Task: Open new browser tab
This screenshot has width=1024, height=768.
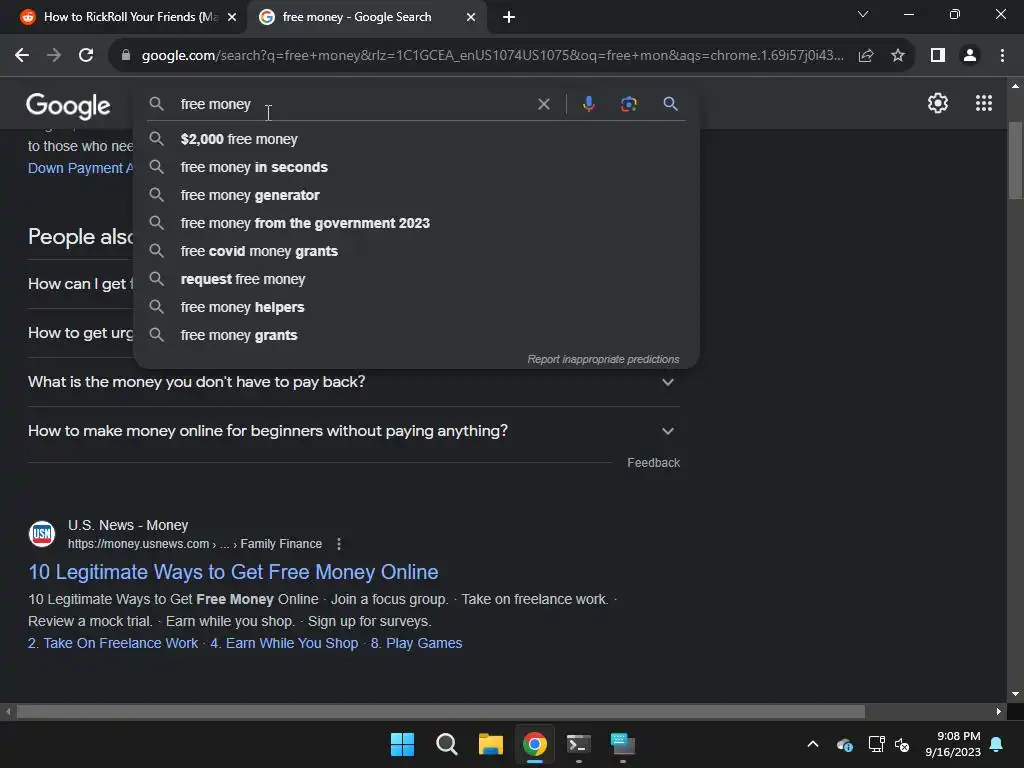Action: 509,18
